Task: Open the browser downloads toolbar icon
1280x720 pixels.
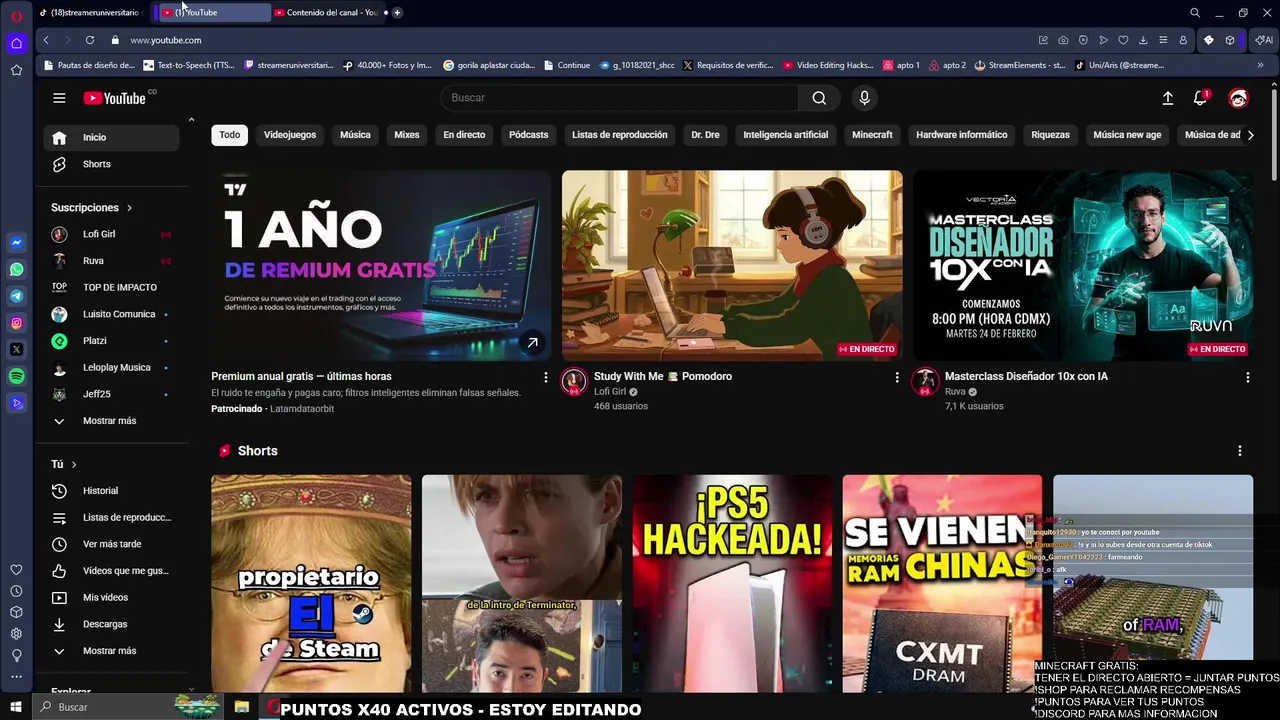Action: coord(1143,40)
